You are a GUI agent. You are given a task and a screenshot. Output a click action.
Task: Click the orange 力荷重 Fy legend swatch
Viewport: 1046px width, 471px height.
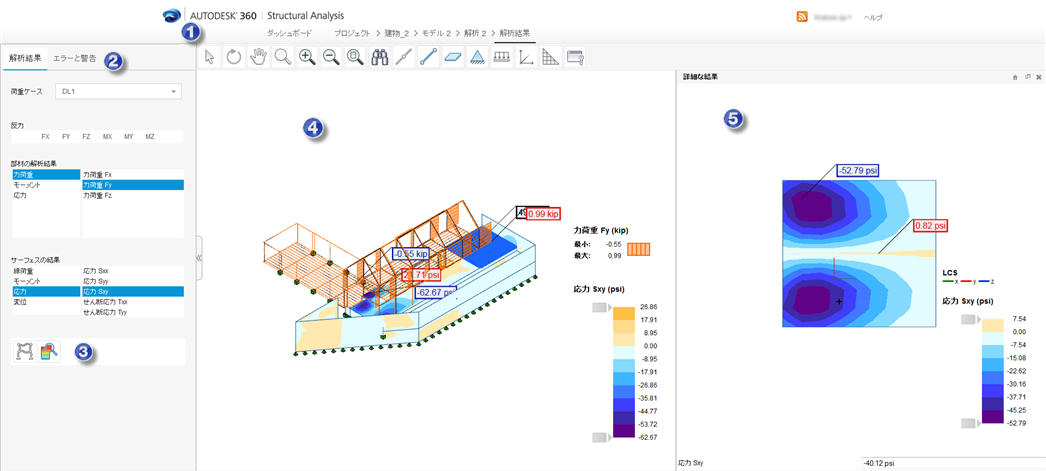tap(638, 249)
